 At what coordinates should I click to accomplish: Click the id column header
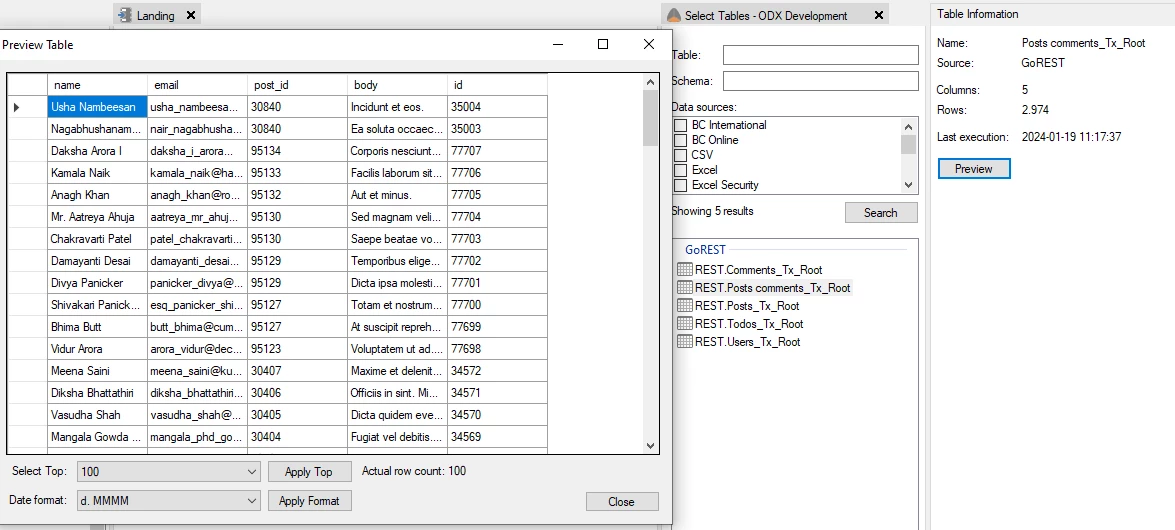click(x=498, y=85)
